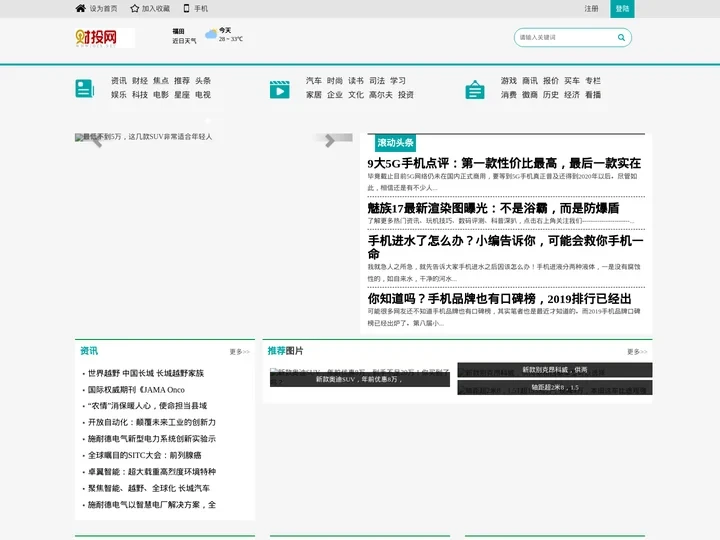Open the 看播 navigation item
Image resolution: width=720 pixels, height=540 pixels.
pyautogui.click(x=593, y=95)
